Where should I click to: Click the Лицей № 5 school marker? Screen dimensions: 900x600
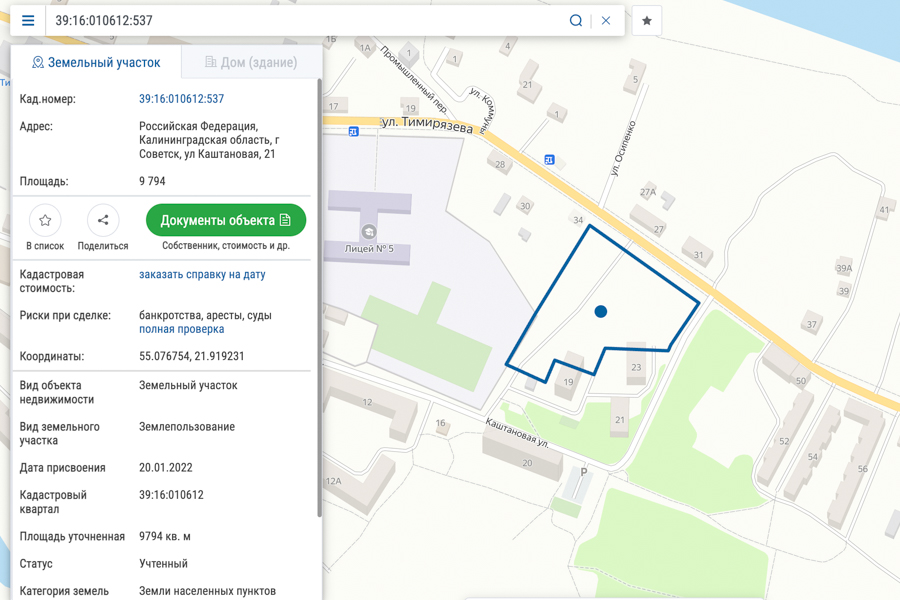[x=368, y=232]
